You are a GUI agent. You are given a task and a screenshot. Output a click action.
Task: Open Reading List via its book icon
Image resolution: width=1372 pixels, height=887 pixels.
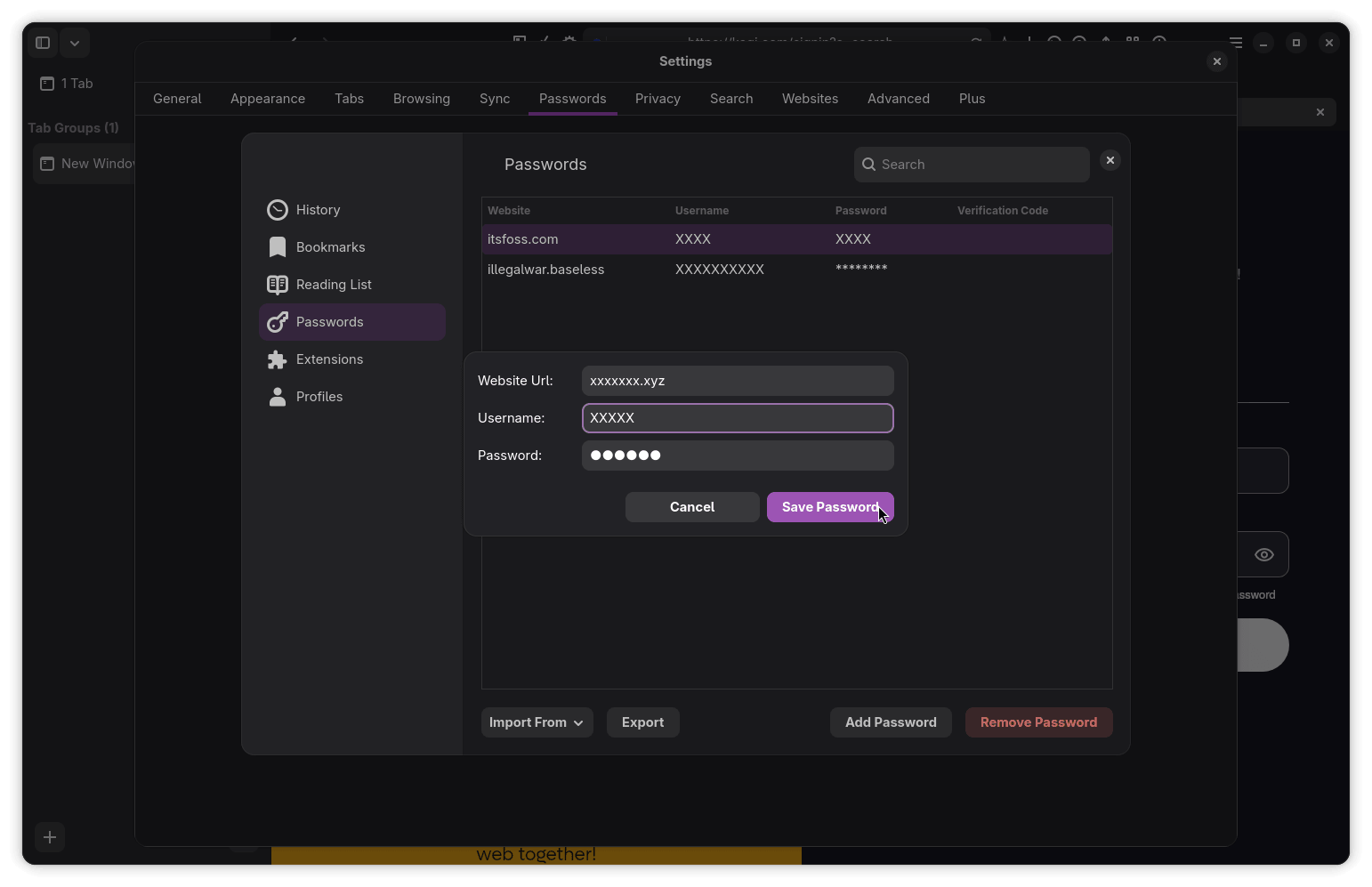coord(278,285)
